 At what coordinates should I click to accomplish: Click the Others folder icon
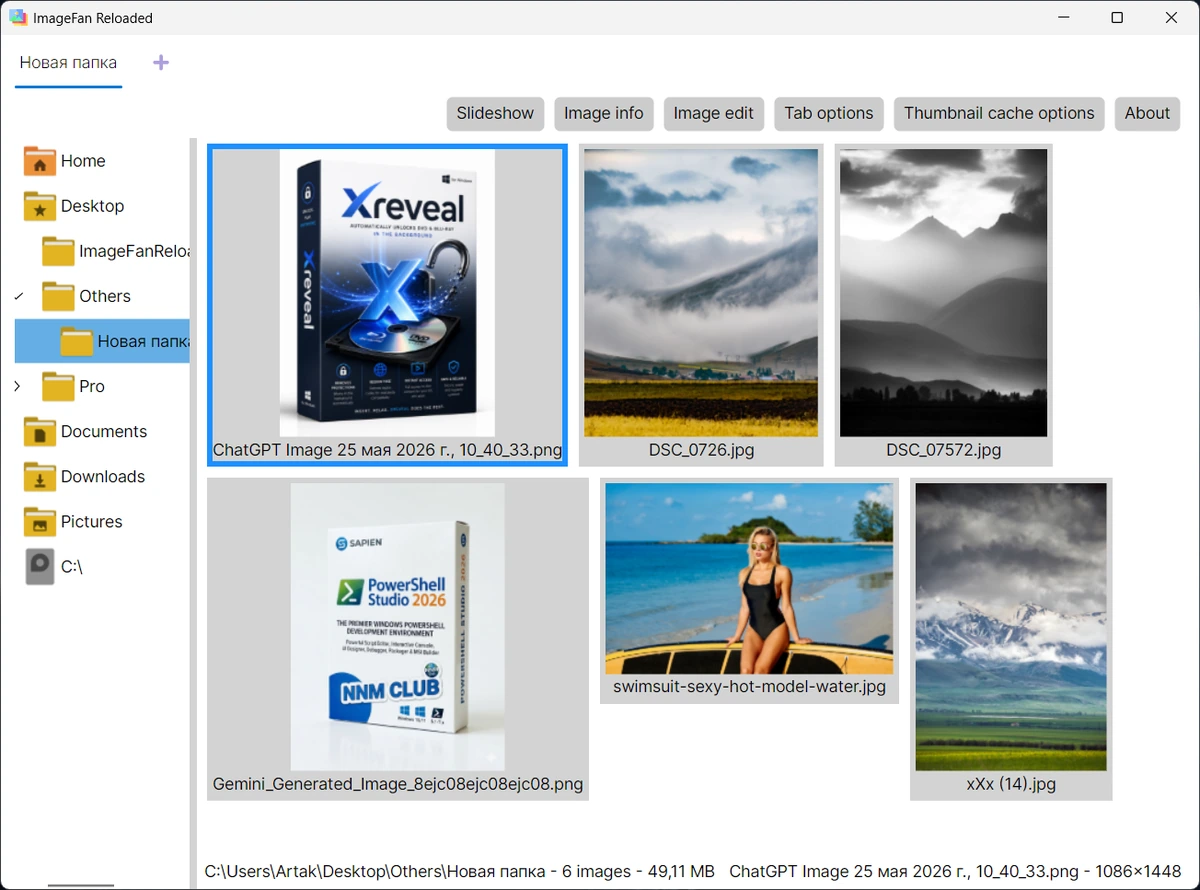[x=58, y=296]
